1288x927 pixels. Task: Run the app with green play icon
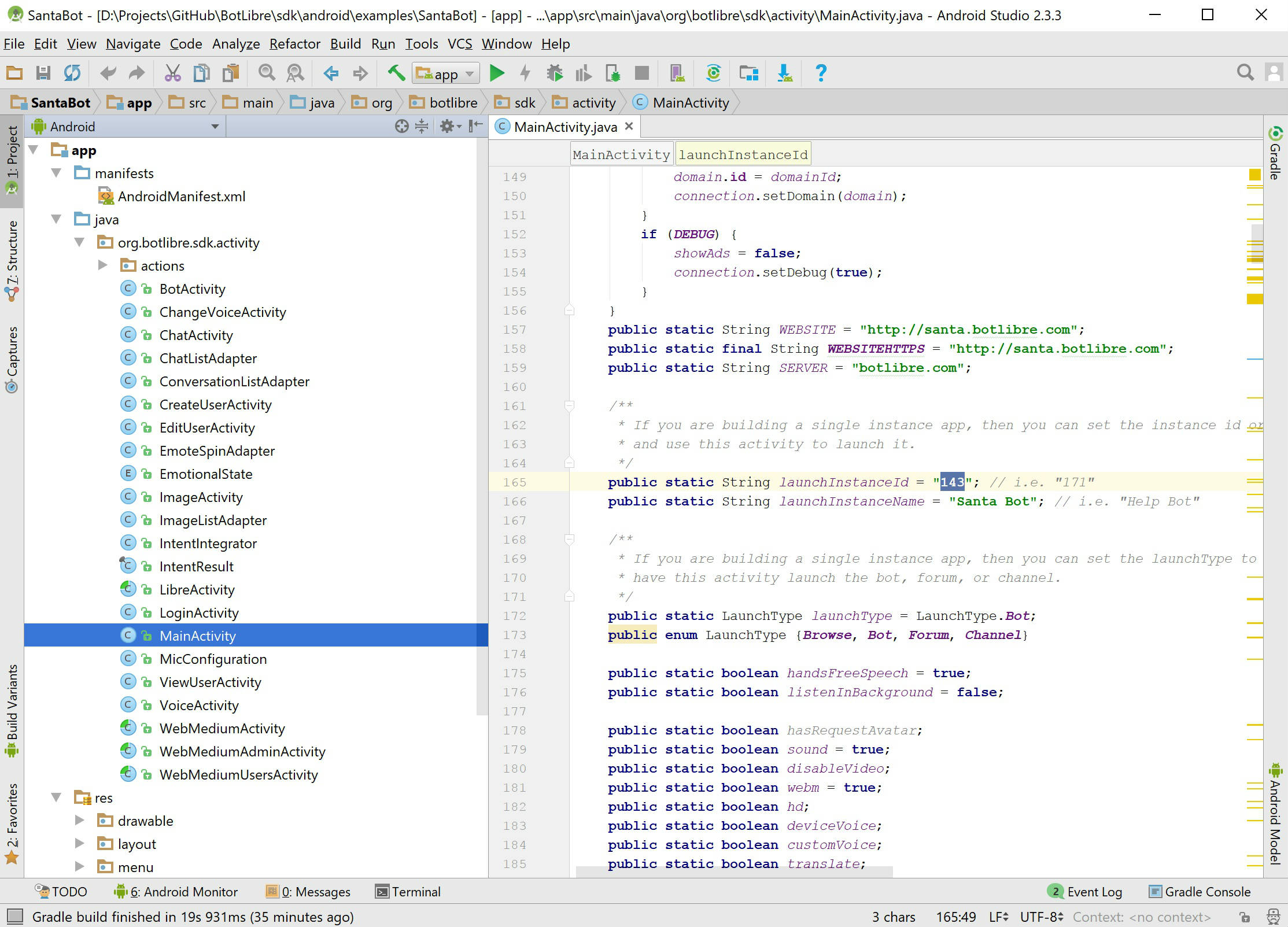497,73
